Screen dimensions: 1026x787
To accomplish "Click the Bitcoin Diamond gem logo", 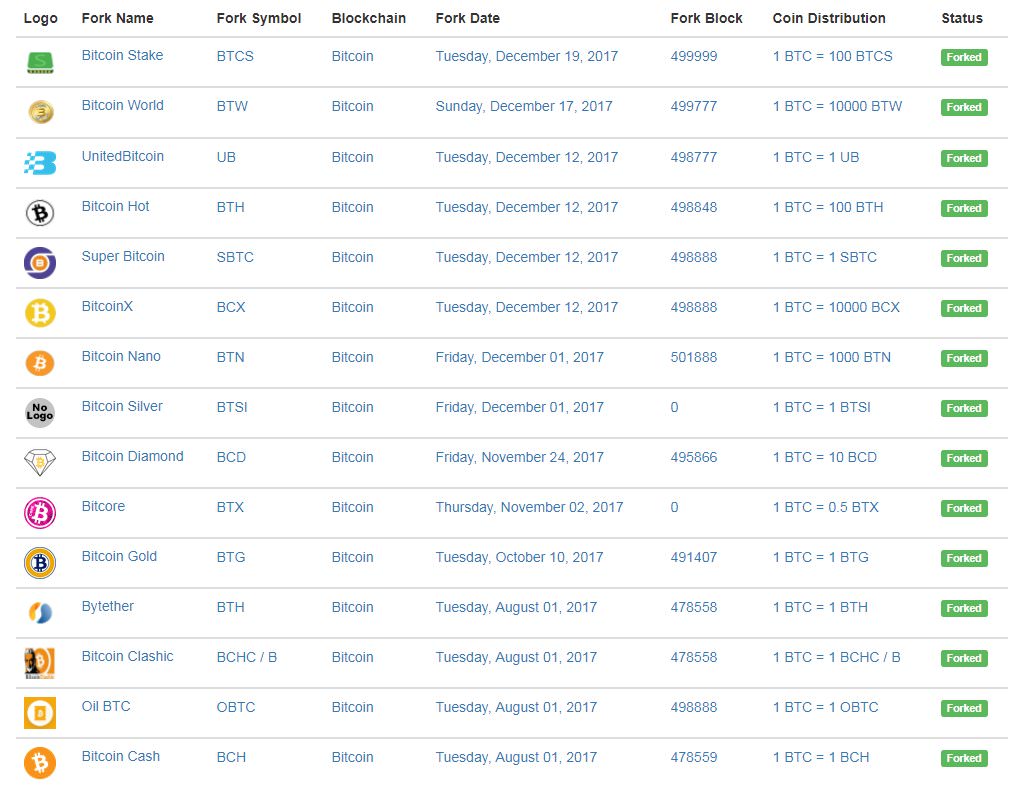I will point(40,463).
